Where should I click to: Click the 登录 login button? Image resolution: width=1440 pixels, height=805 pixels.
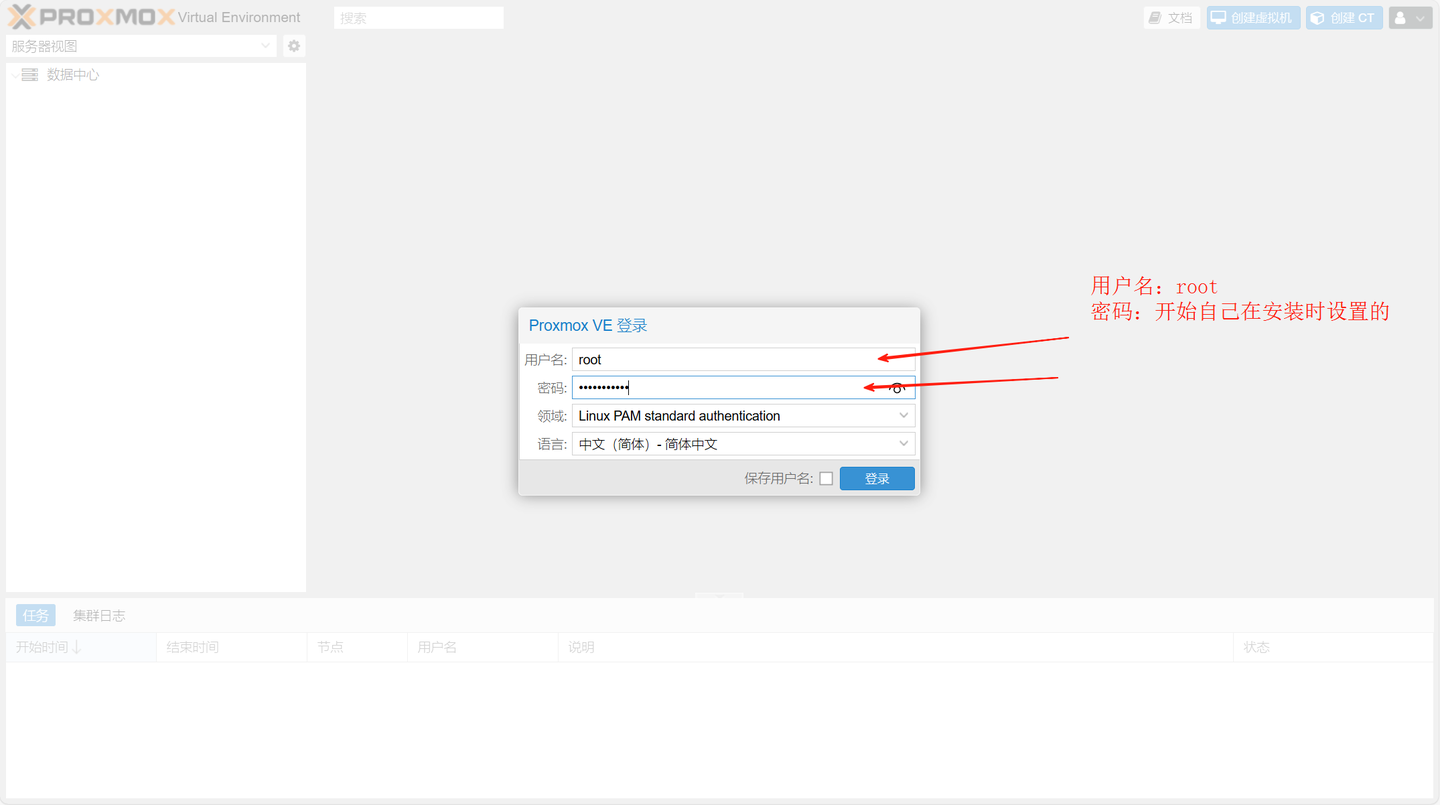877,479
